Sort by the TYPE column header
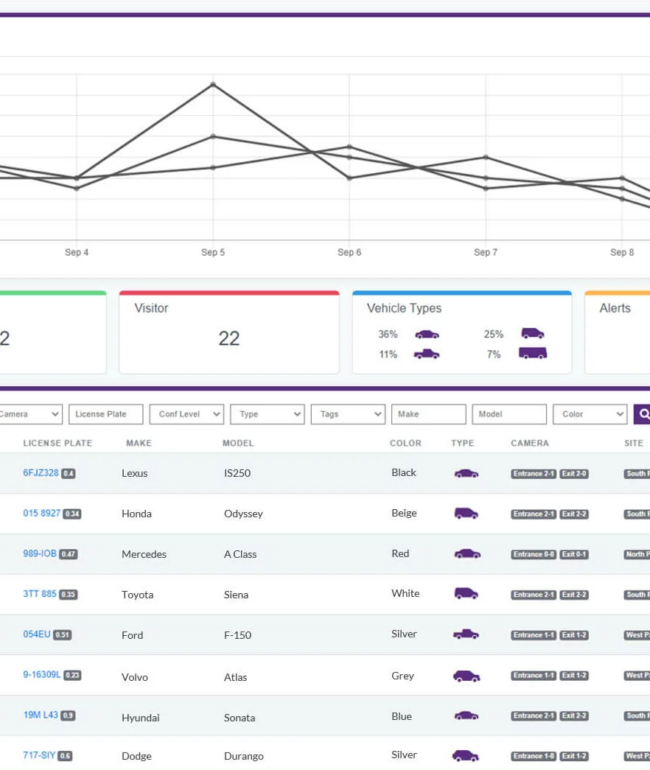Image resolution: width=650 pixels, height=770 pixels. (x=462, y=443)
